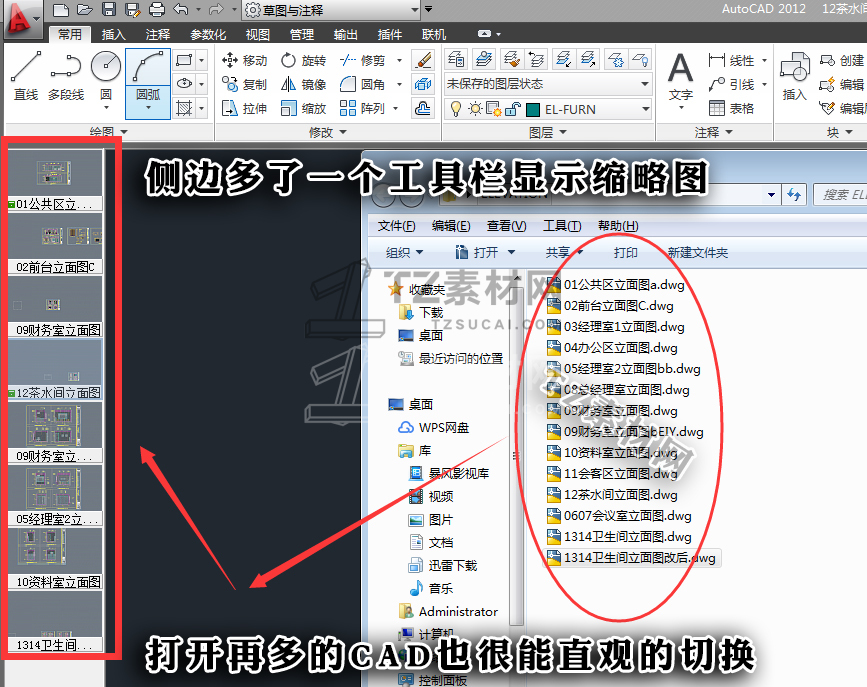This screenshot has height=687, width=867.
Task: Open the Layer Properties icon in 图层 panel
Action: point(456,59)
